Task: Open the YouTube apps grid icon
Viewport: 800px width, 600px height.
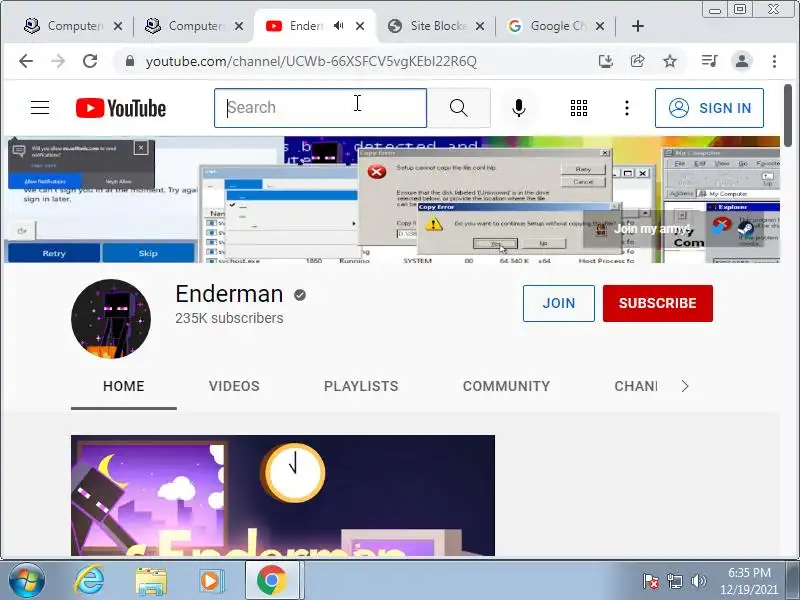Action: pyautogui.click(x=579, y=108)
